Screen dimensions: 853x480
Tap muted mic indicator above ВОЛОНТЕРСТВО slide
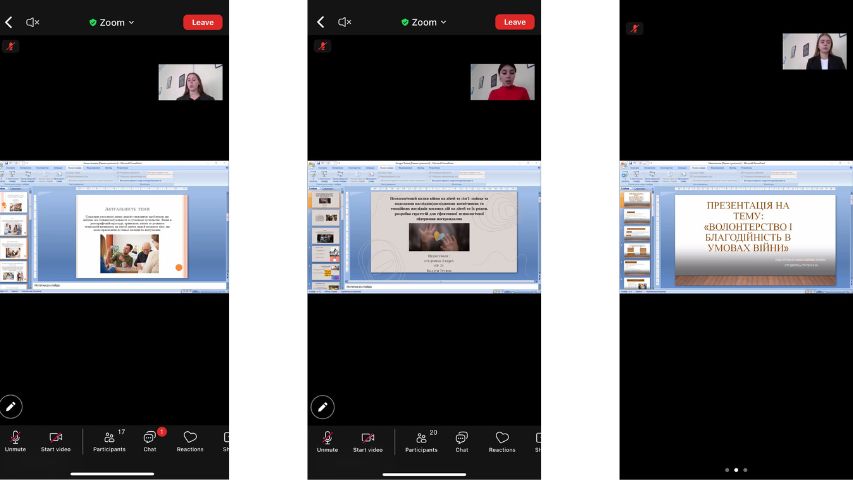[634, 28]
